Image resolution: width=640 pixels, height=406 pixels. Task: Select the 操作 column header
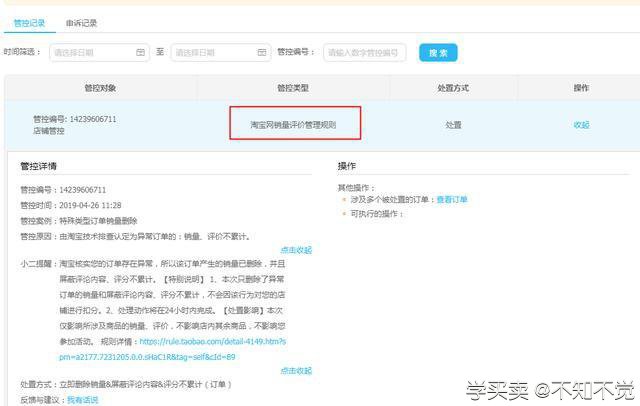tap(581, 88)
